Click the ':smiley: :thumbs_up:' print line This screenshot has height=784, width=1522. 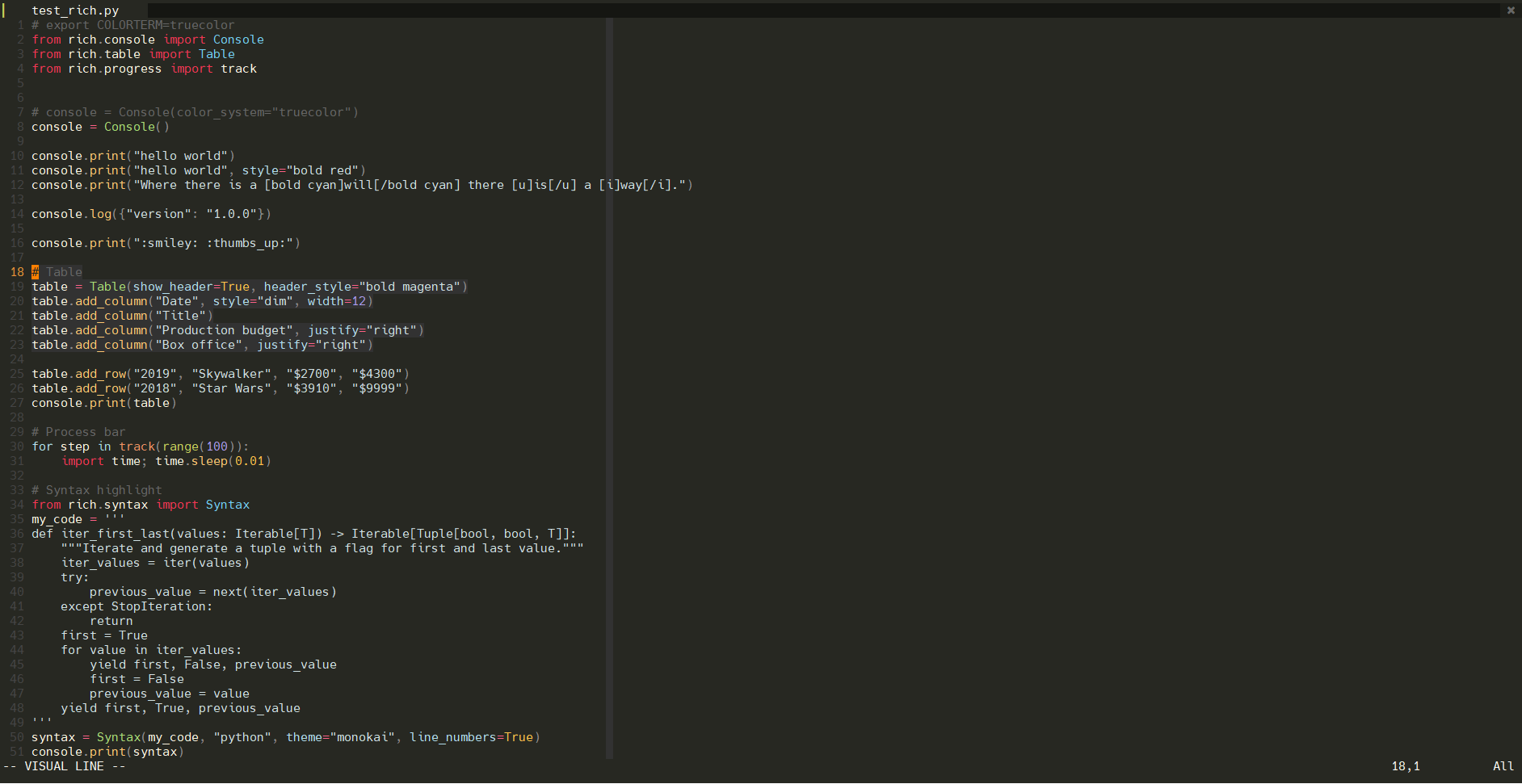pyautogui.click(x=166, y=243)
